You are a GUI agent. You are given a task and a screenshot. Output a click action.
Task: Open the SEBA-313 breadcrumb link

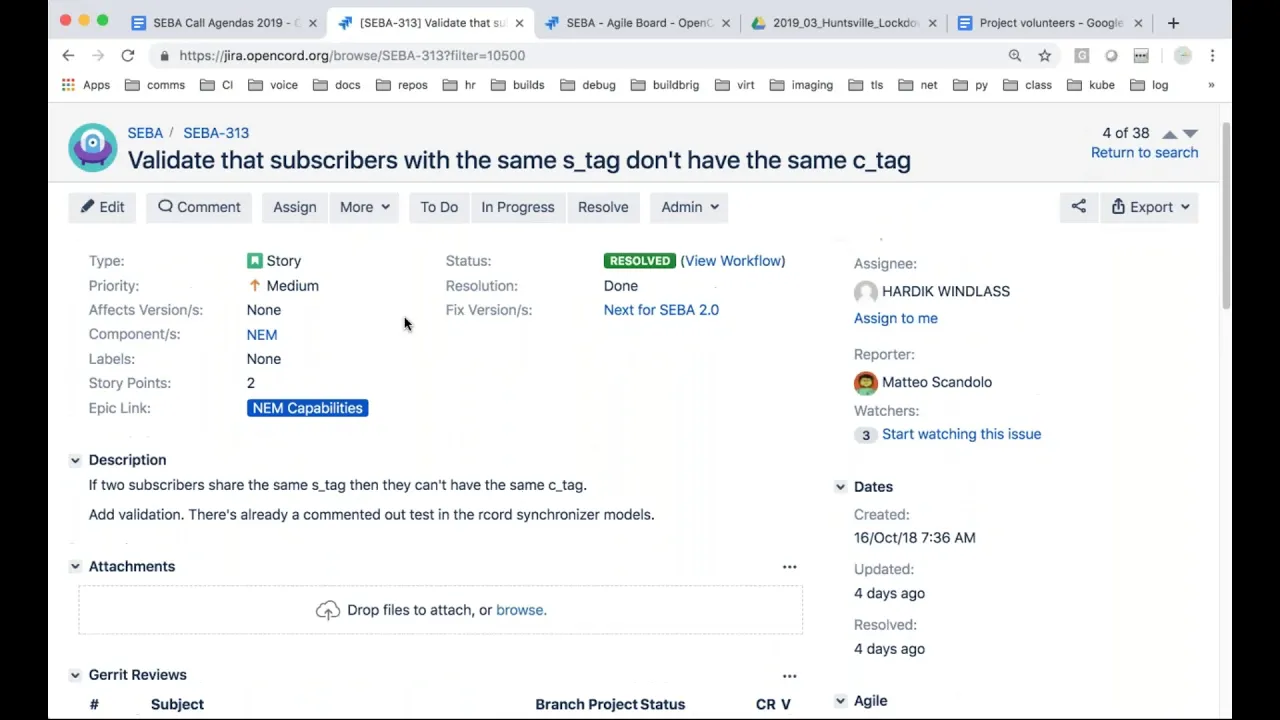[216, 133]
